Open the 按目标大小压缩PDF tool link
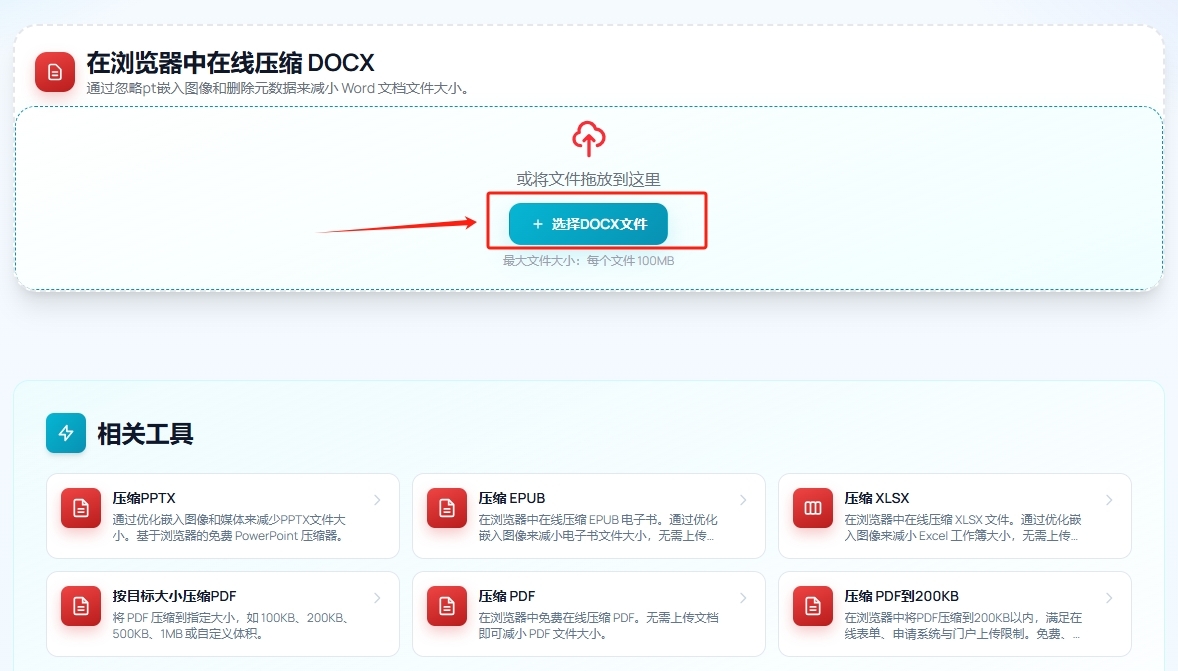Viewport: 1178px width, 671px height. (222, 614)
